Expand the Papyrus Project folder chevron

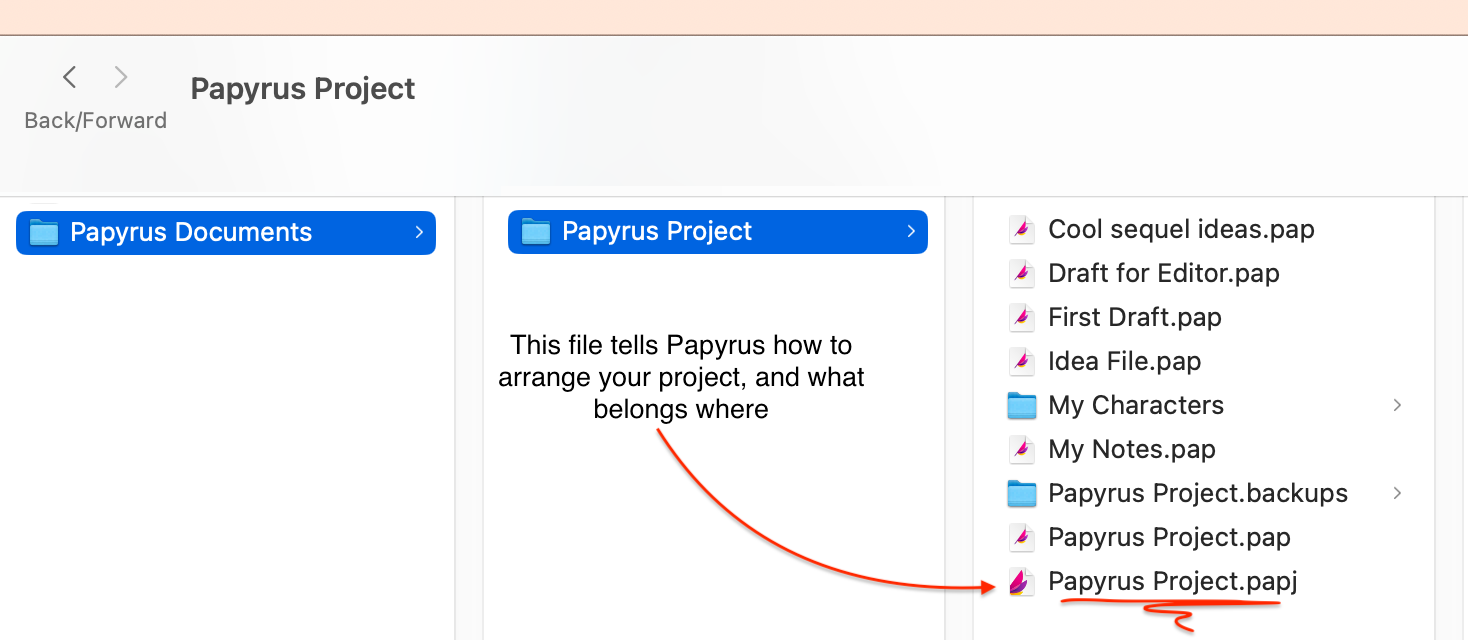coord(910,231)
